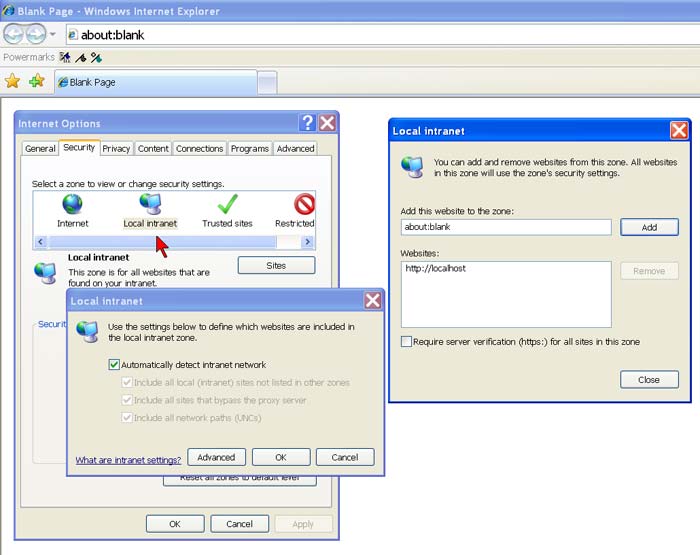This screenshot has height=555, width=700.
Task: Select the Blank Page browser tab
Action: pyautogui.click(x=156, y=82)
